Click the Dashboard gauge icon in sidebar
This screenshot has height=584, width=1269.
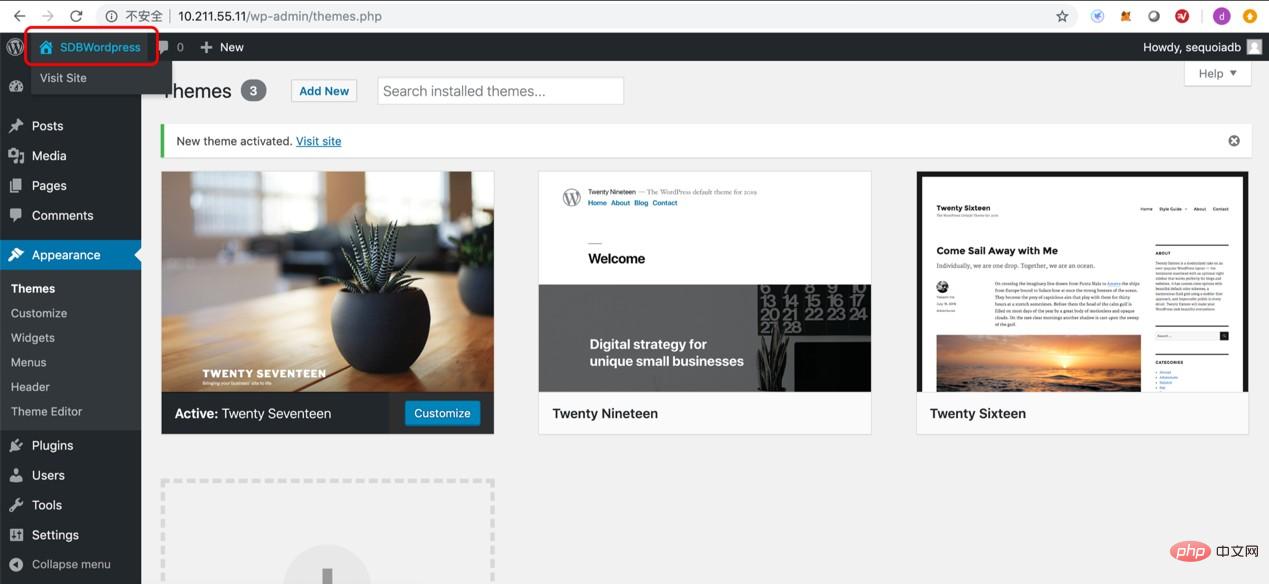pyautogui.click(x=15, y=86)
